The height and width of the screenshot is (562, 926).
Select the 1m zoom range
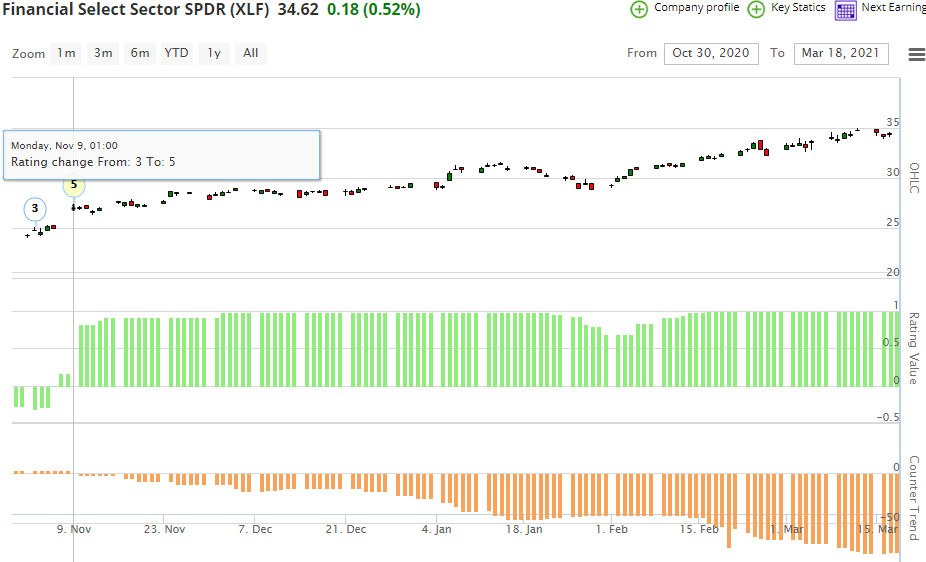[67, 53]
